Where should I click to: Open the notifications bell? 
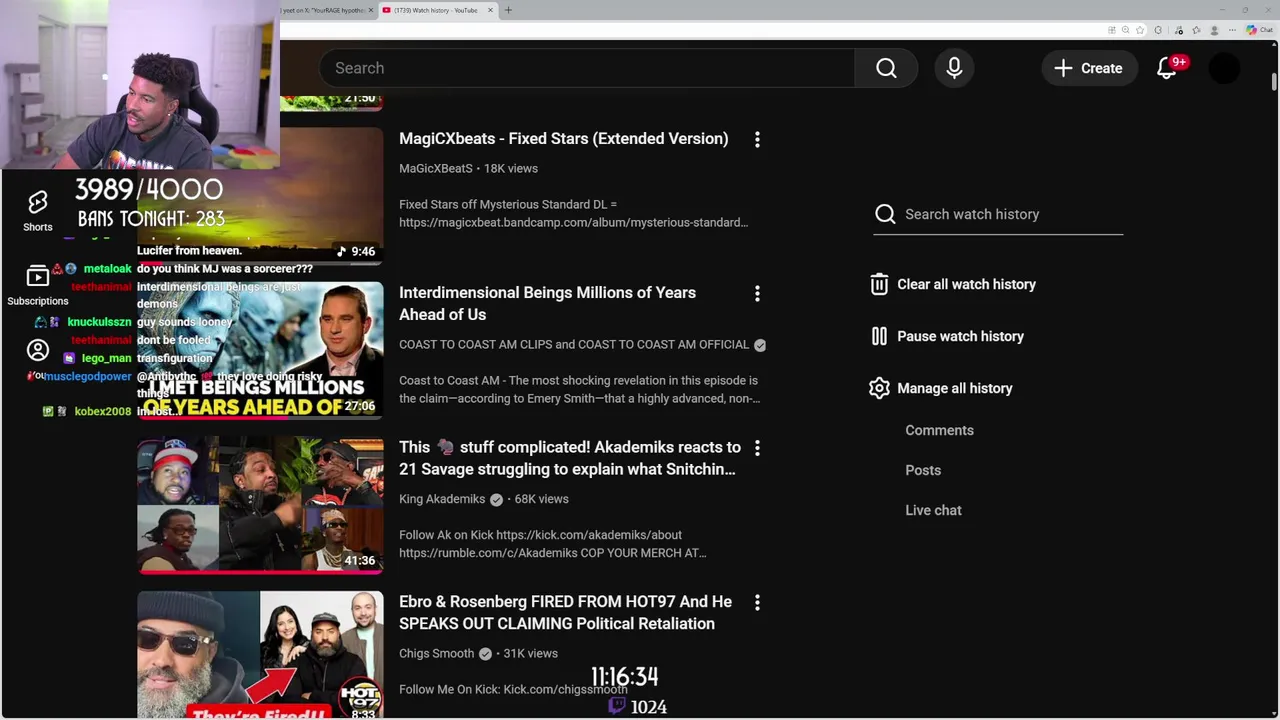1166,68
